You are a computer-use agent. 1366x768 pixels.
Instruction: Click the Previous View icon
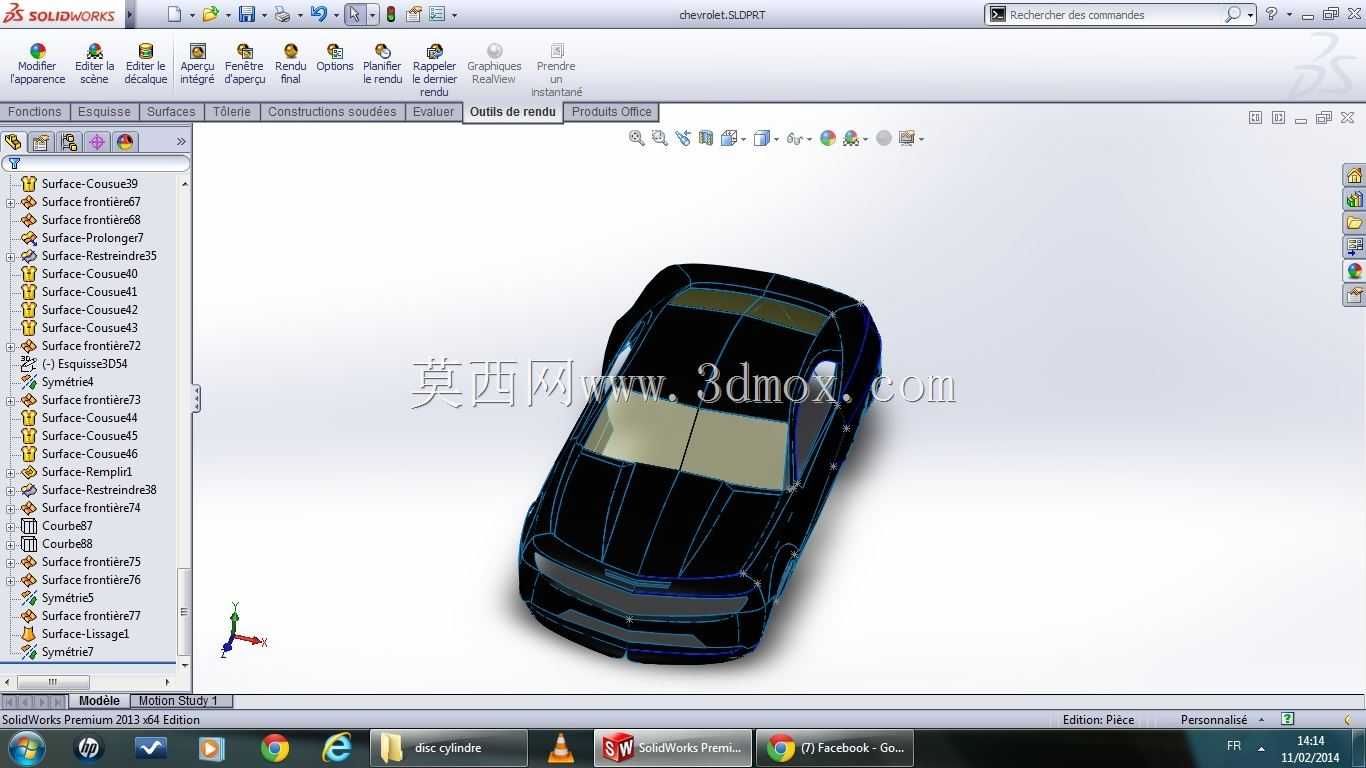683,138
